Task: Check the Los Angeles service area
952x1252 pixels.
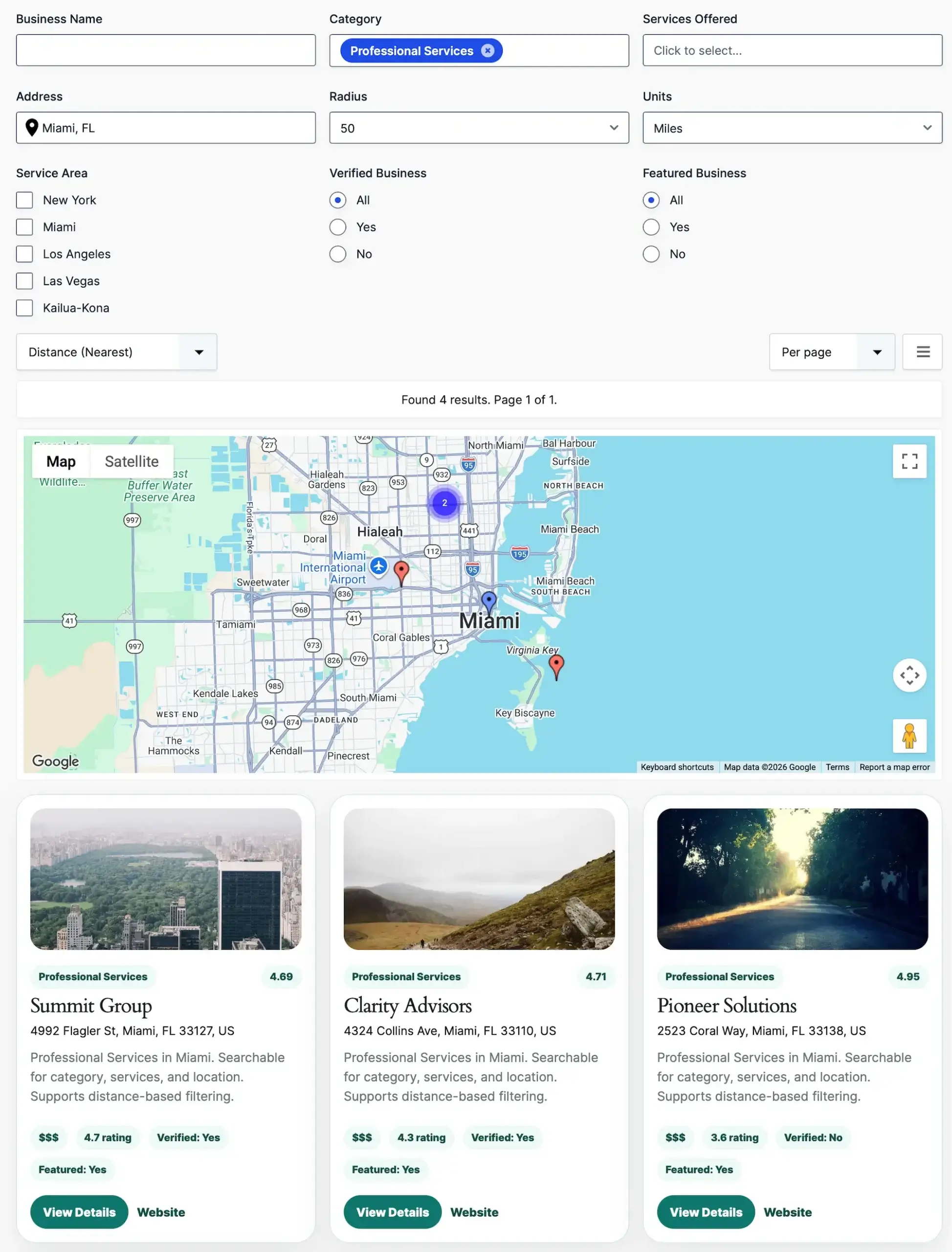Action: click(24, 254)
